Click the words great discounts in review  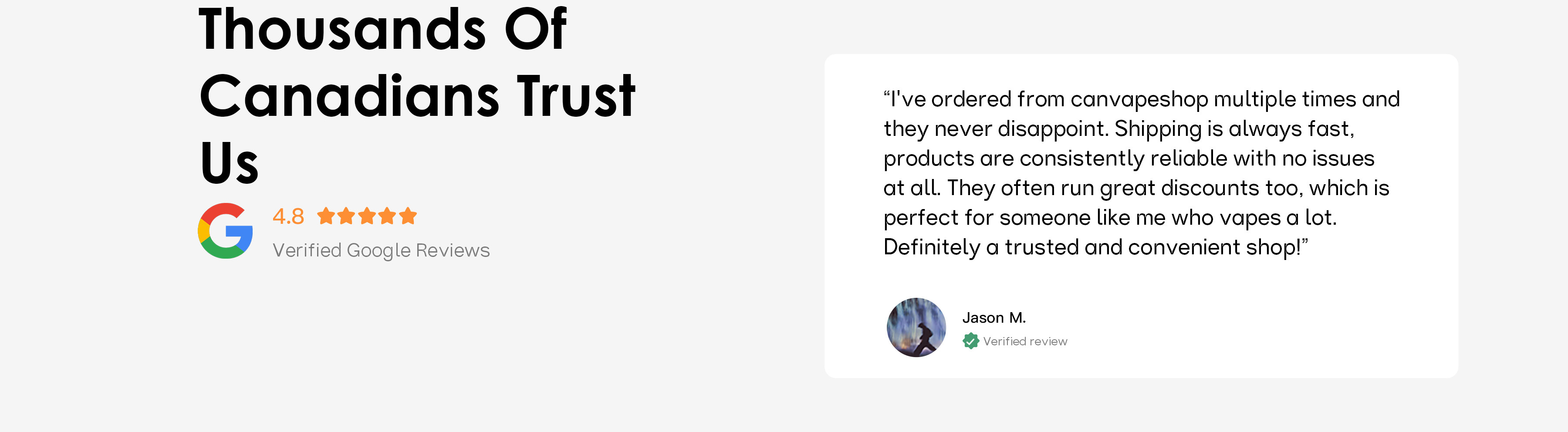click(1179, 188)
